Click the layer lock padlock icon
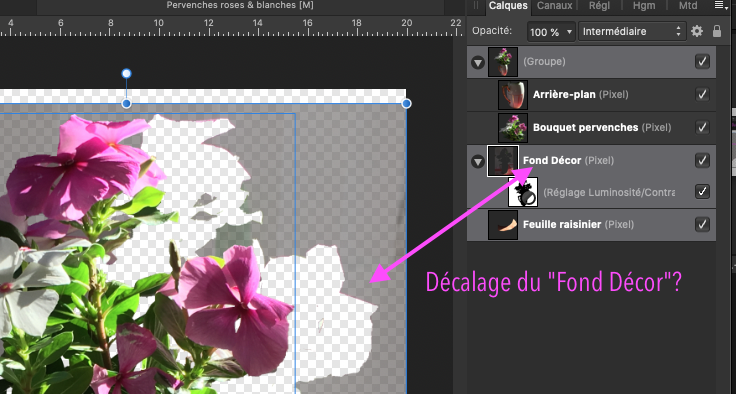This screenshot has height=394, width=736. 717,31
